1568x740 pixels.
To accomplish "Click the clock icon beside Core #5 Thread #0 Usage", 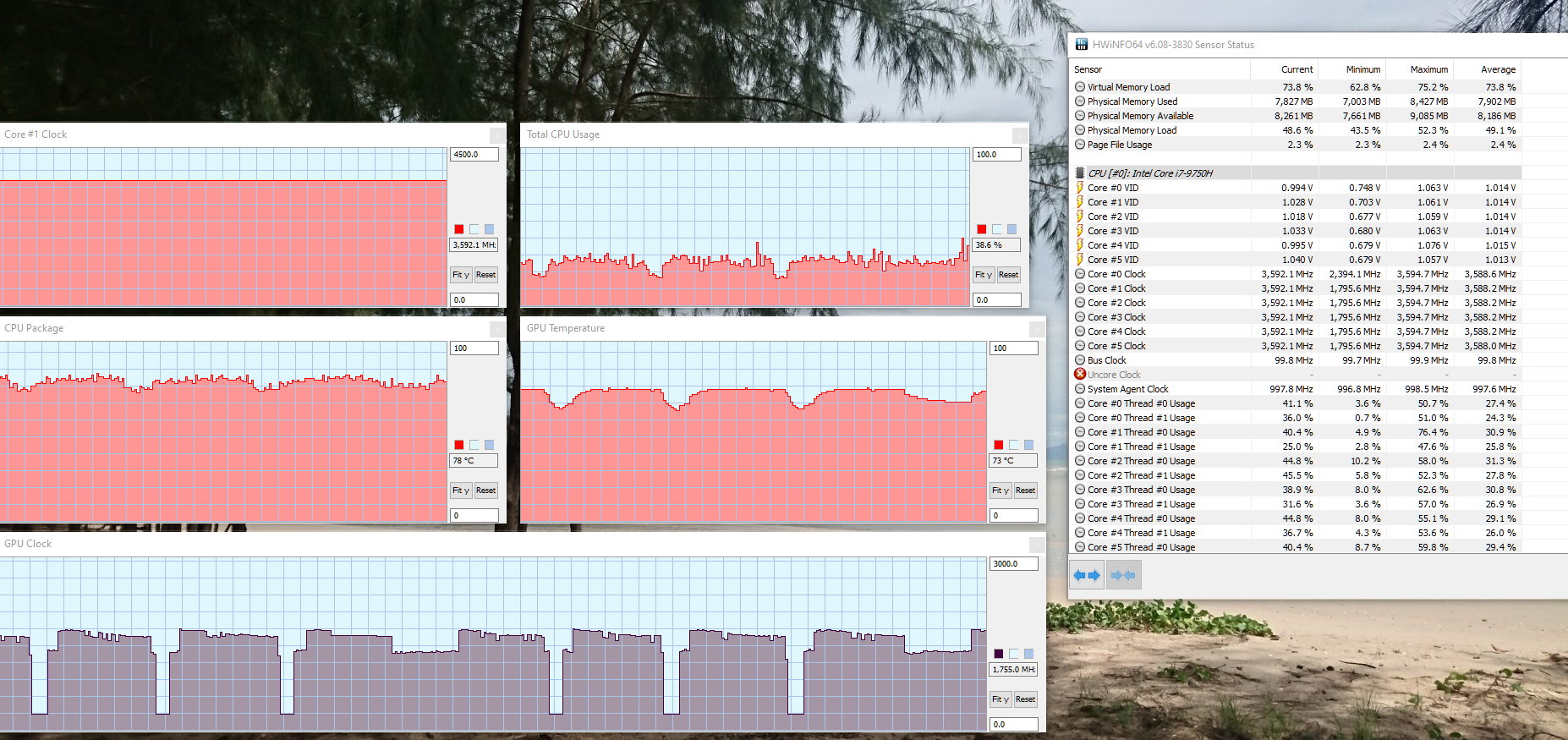I will [x=1080, y=547].
